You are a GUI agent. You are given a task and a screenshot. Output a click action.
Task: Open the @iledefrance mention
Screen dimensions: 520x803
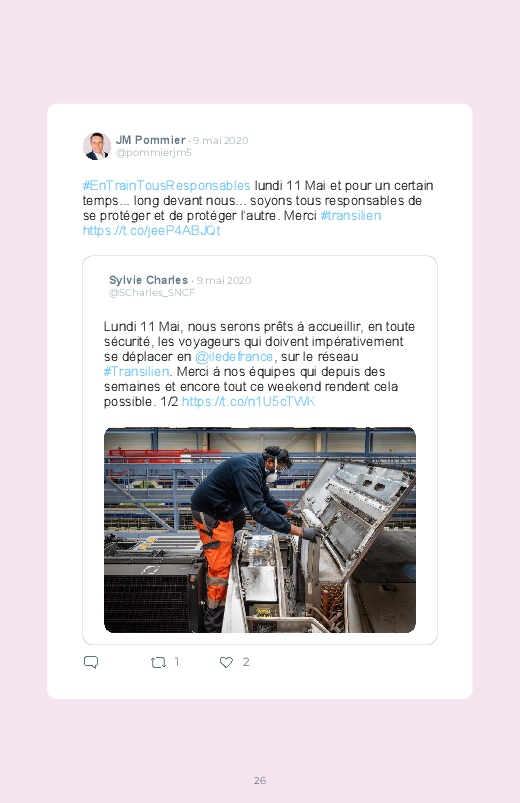click(x=234, y=356)
